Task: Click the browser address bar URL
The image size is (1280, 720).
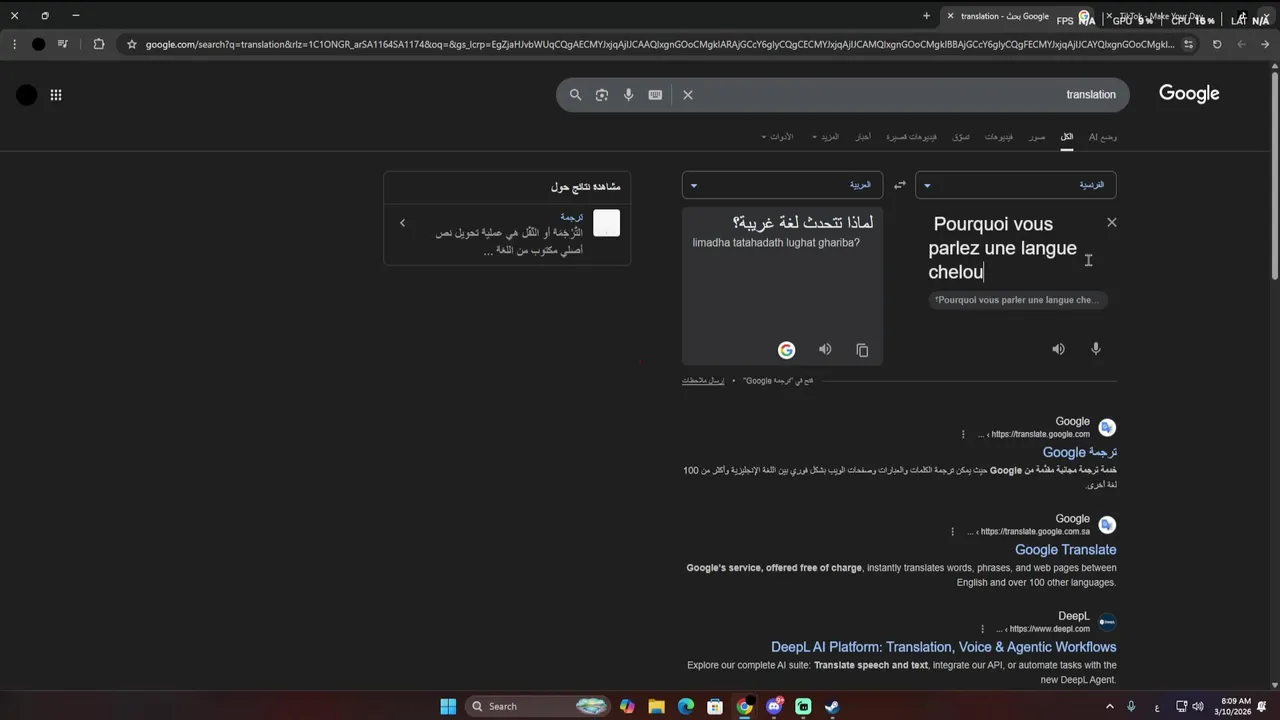Action: tap(658, 44)
